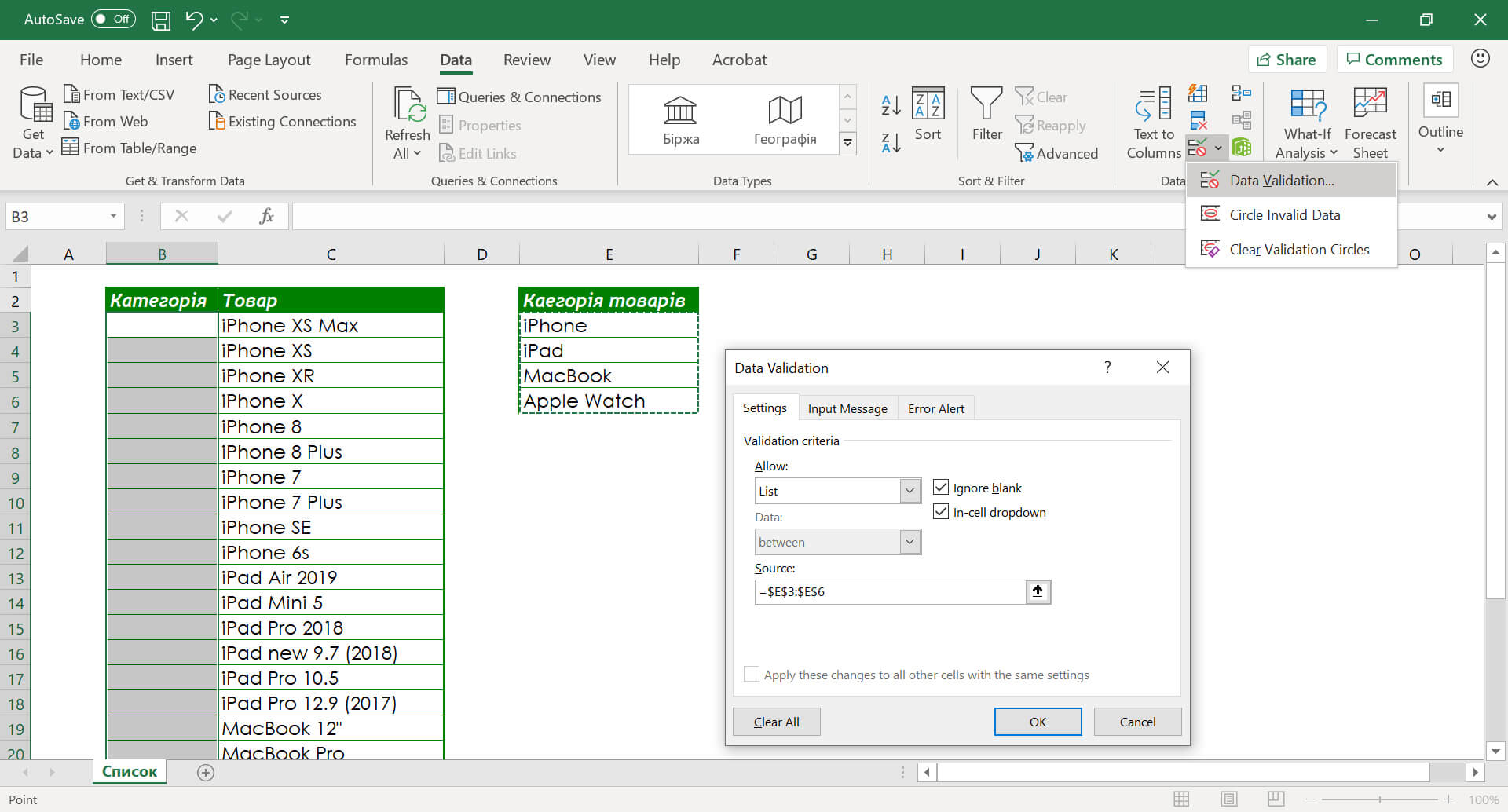Sort ascending with the A-to-Z icon
The height and width of the screenshot is (812, 1508).
click(x=891, y=104)
